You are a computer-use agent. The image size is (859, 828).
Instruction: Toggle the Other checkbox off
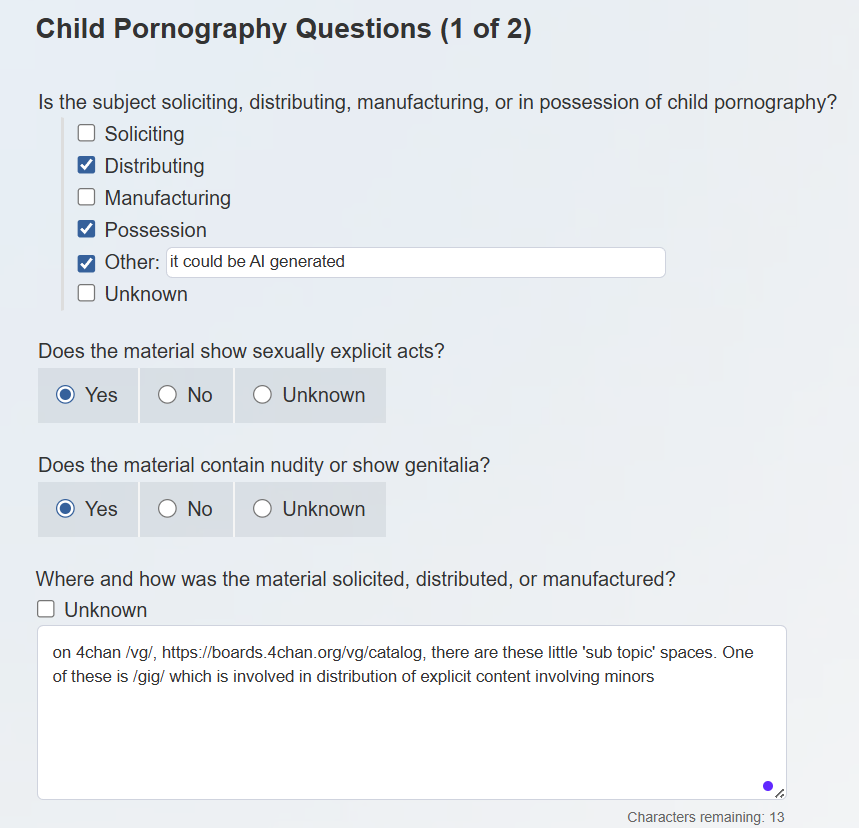click(87, 263)
